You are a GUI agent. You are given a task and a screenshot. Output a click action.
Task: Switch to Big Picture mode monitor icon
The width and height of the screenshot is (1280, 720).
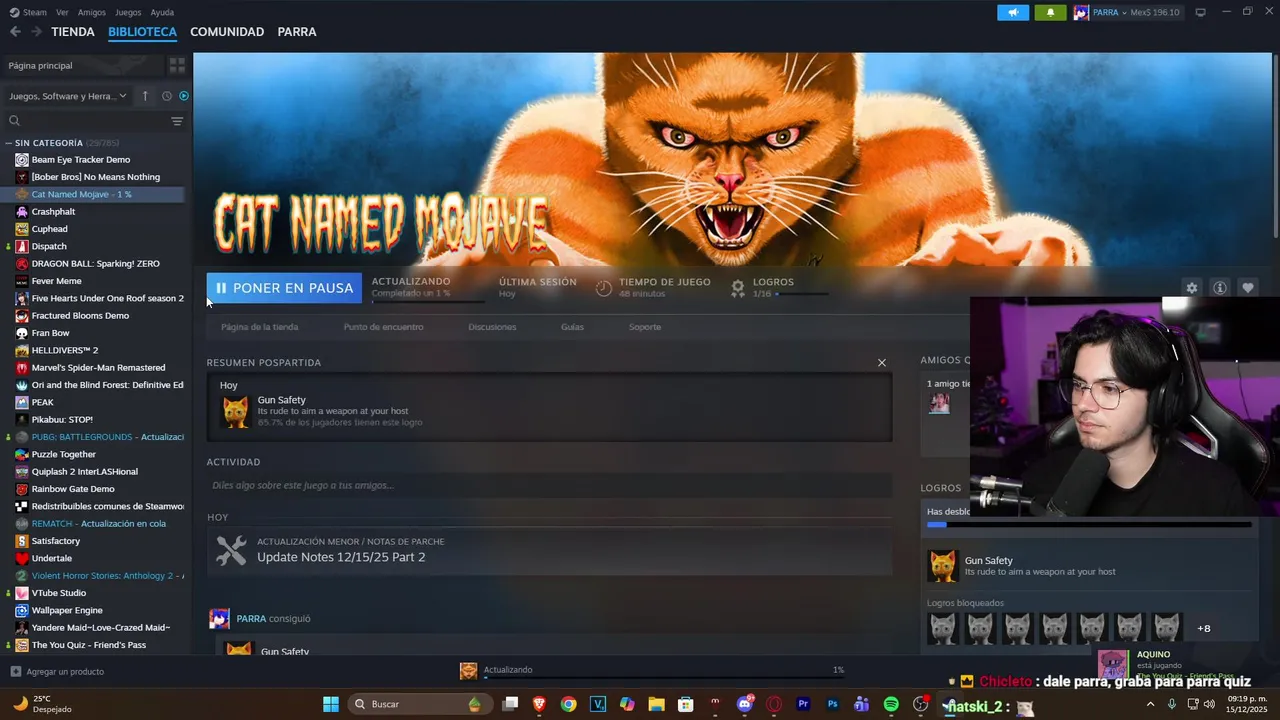(x=1200, y=12)
